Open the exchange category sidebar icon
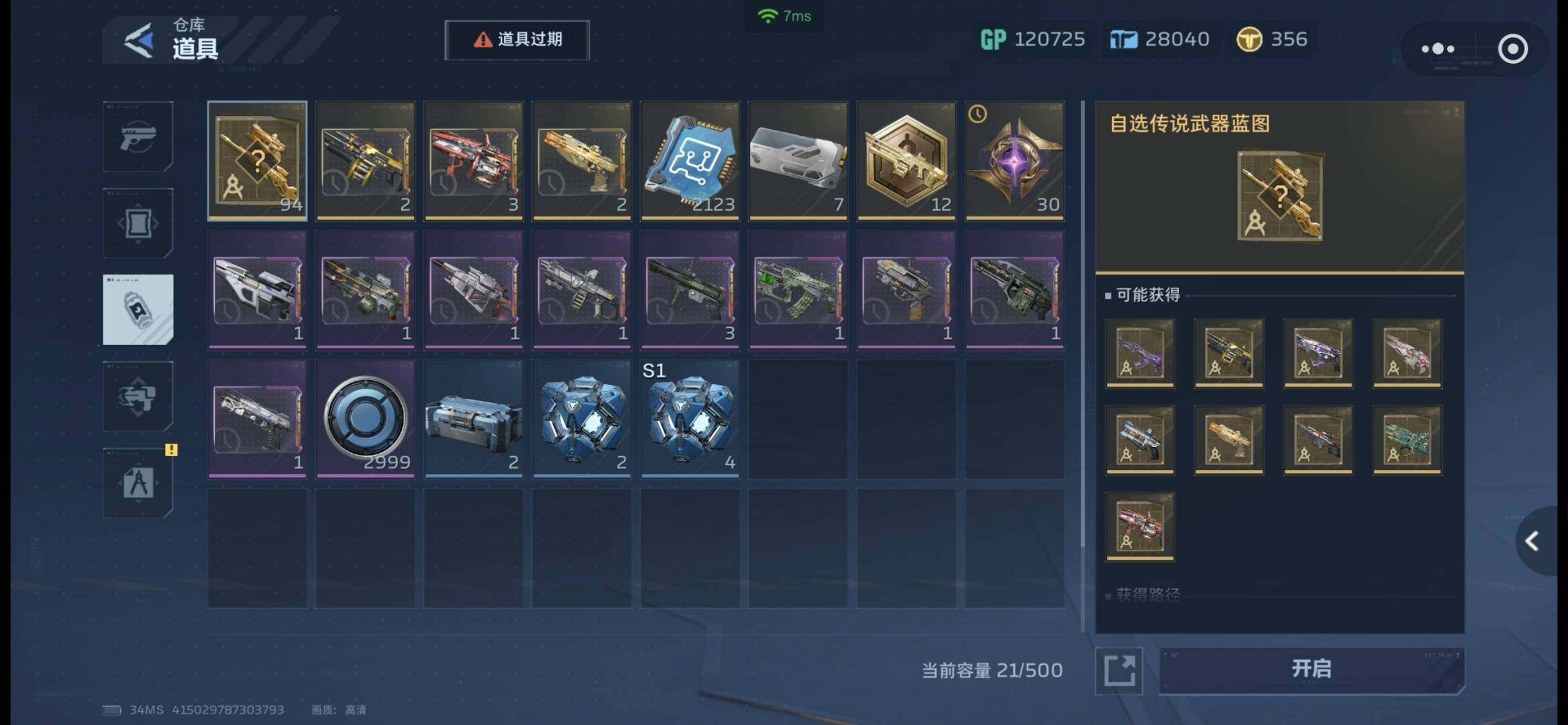 138,396
